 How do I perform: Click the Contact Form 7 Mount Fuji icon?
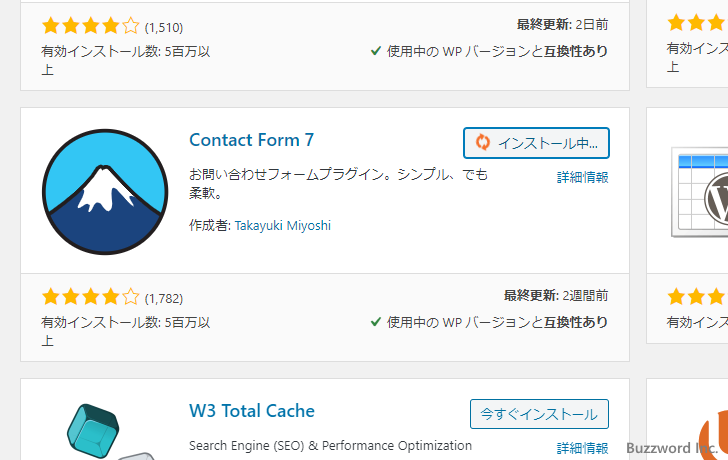click(x=104, y=191)
